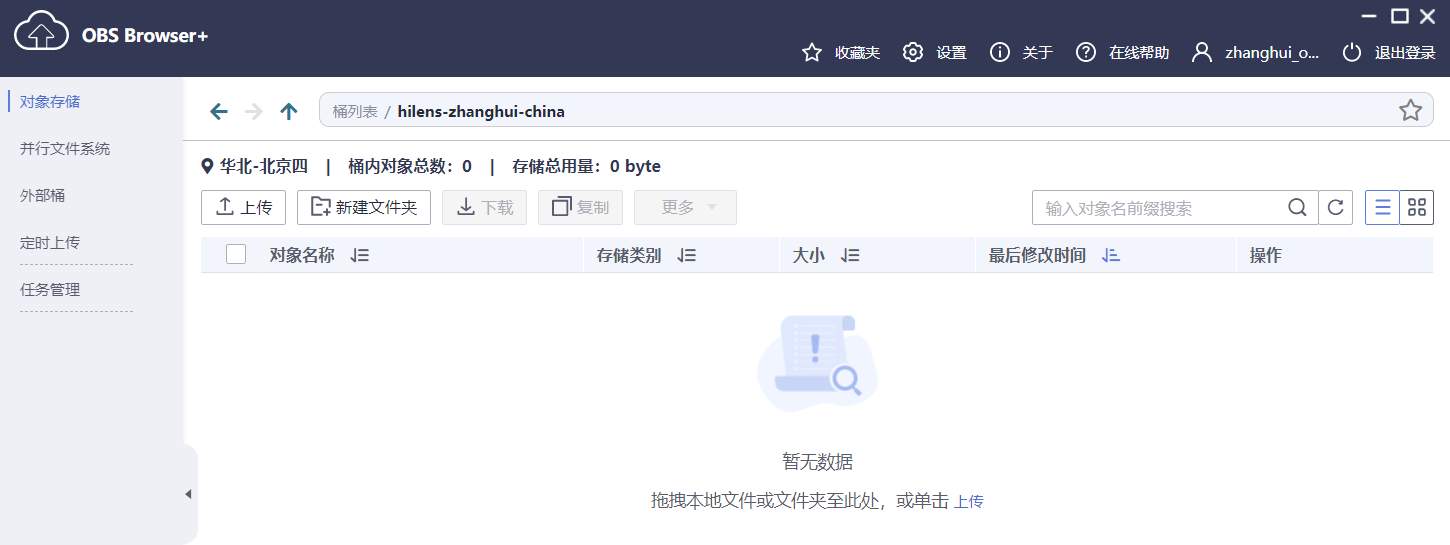This screenshot has height=545, width=1450.
Task: Refresh the object list
Action: (x=1335, y=208)
